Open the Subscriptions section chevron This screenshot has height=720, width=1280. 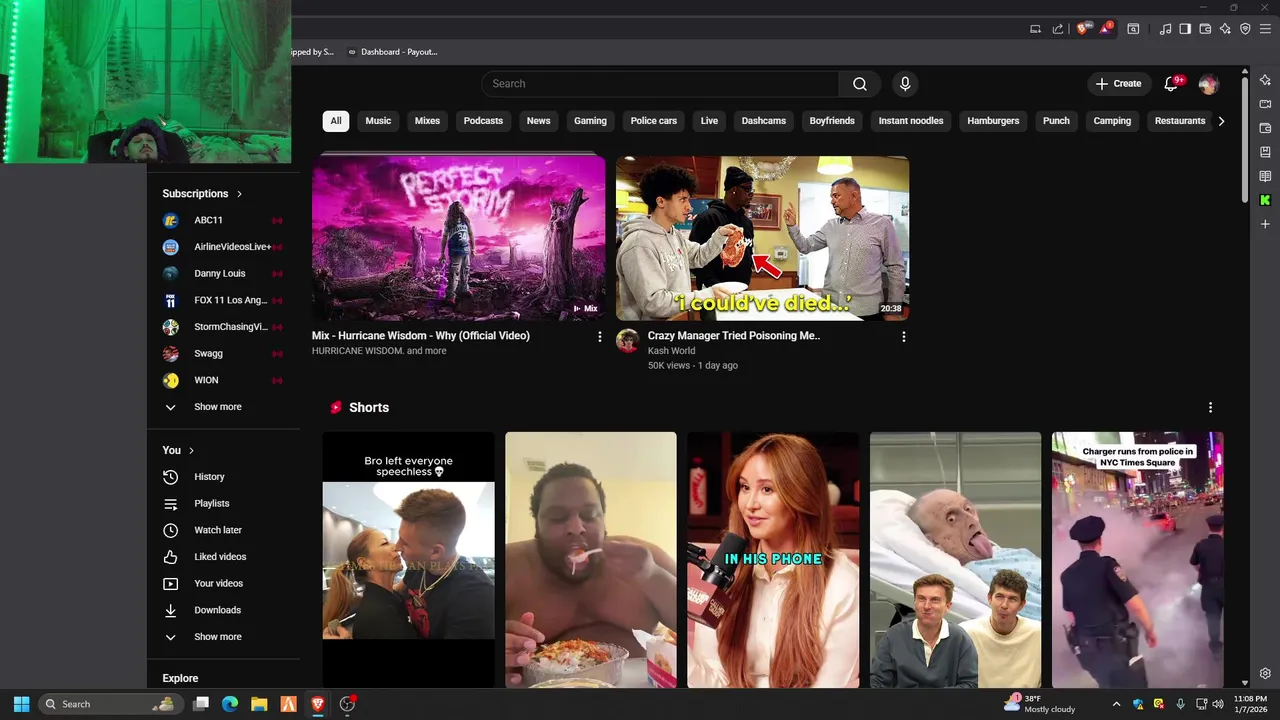(239, 194)
